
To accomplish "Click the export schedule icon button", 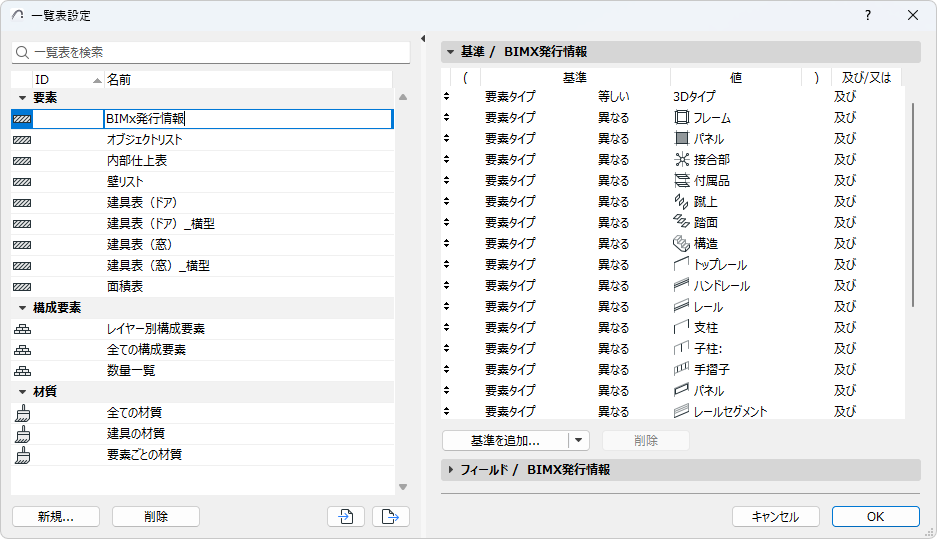I will click(x=391, y=516).
